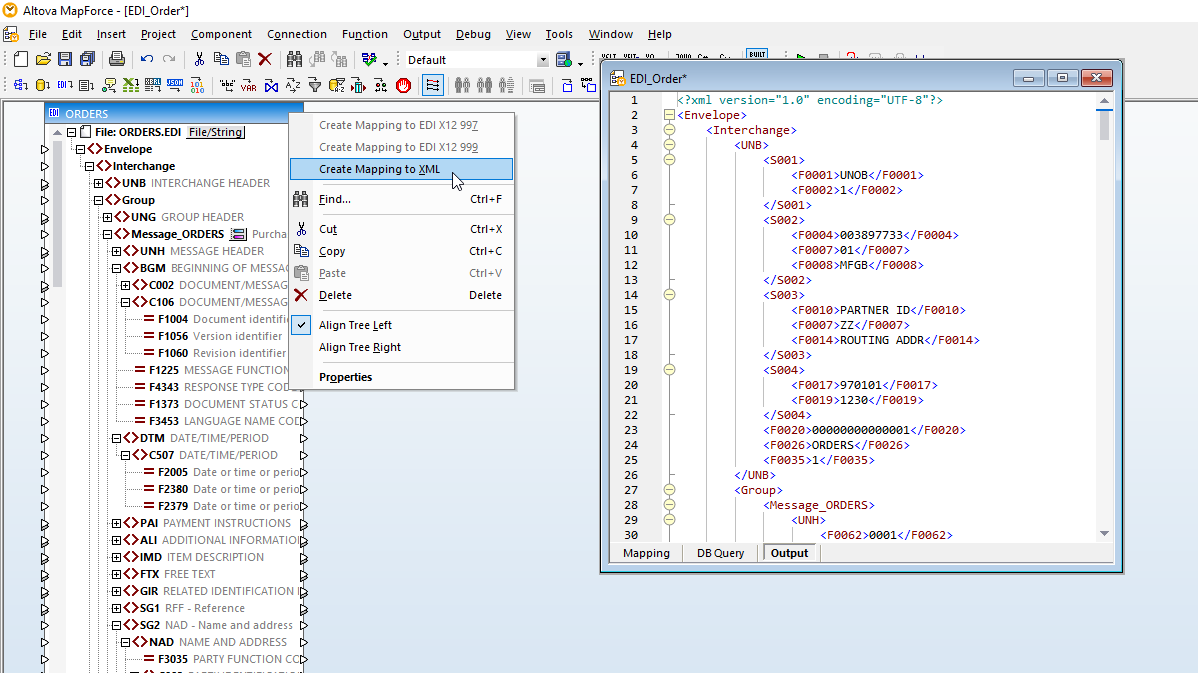Toggle the highlighted connections view toolbar button
1198x673 pixels.
coord(432,86)
